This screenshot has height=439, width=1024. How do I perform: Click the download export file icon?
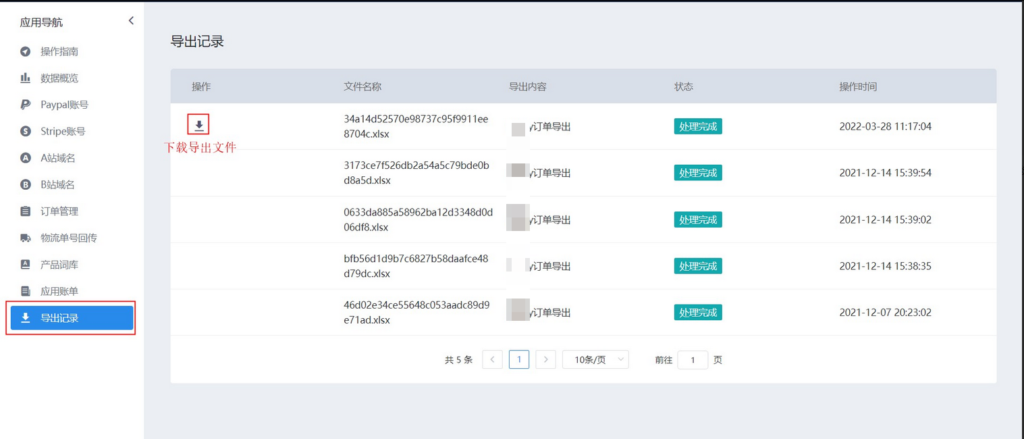[x=199, y=125]
